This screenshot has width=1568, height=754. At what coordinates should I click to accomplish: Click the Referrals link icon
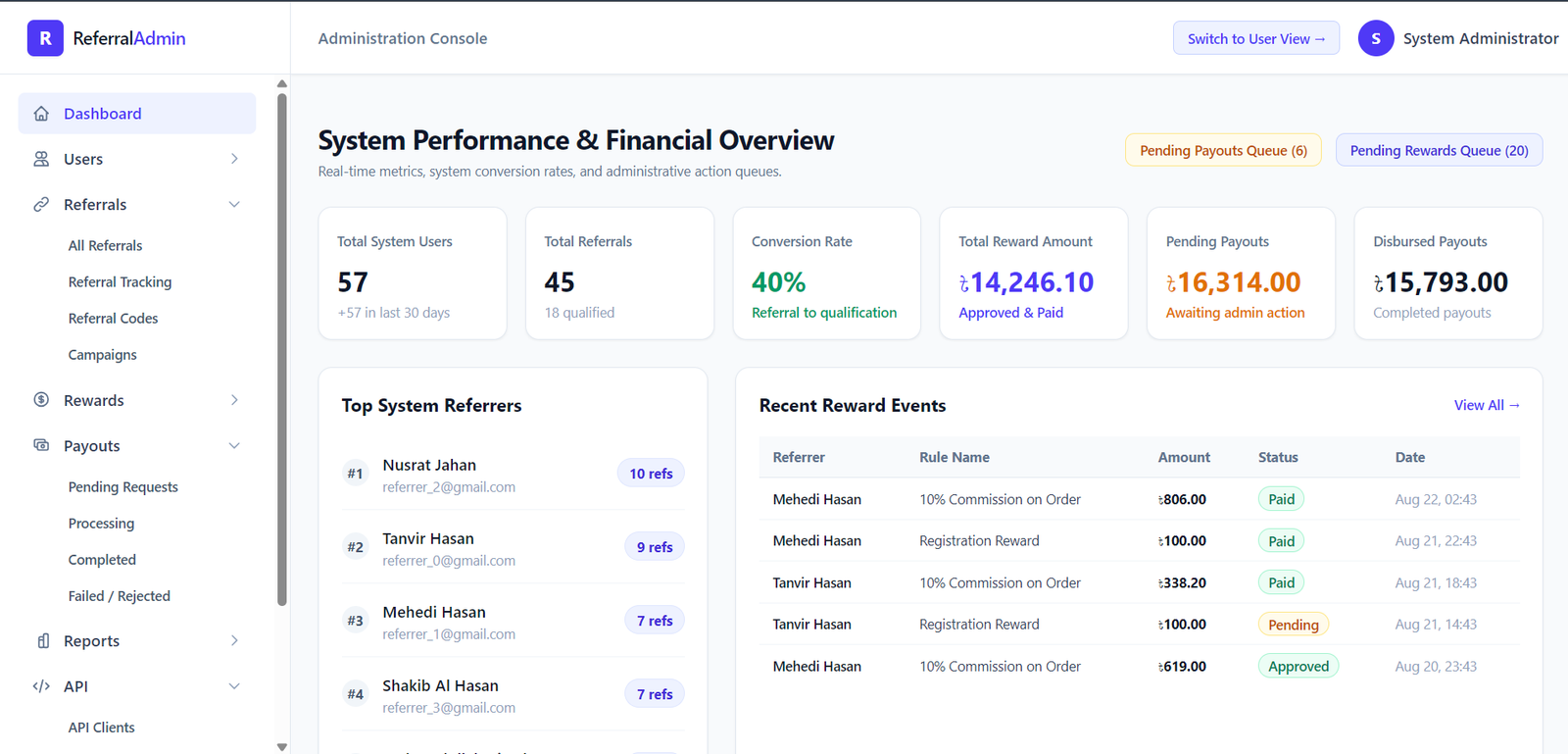[x=41, y=204]
